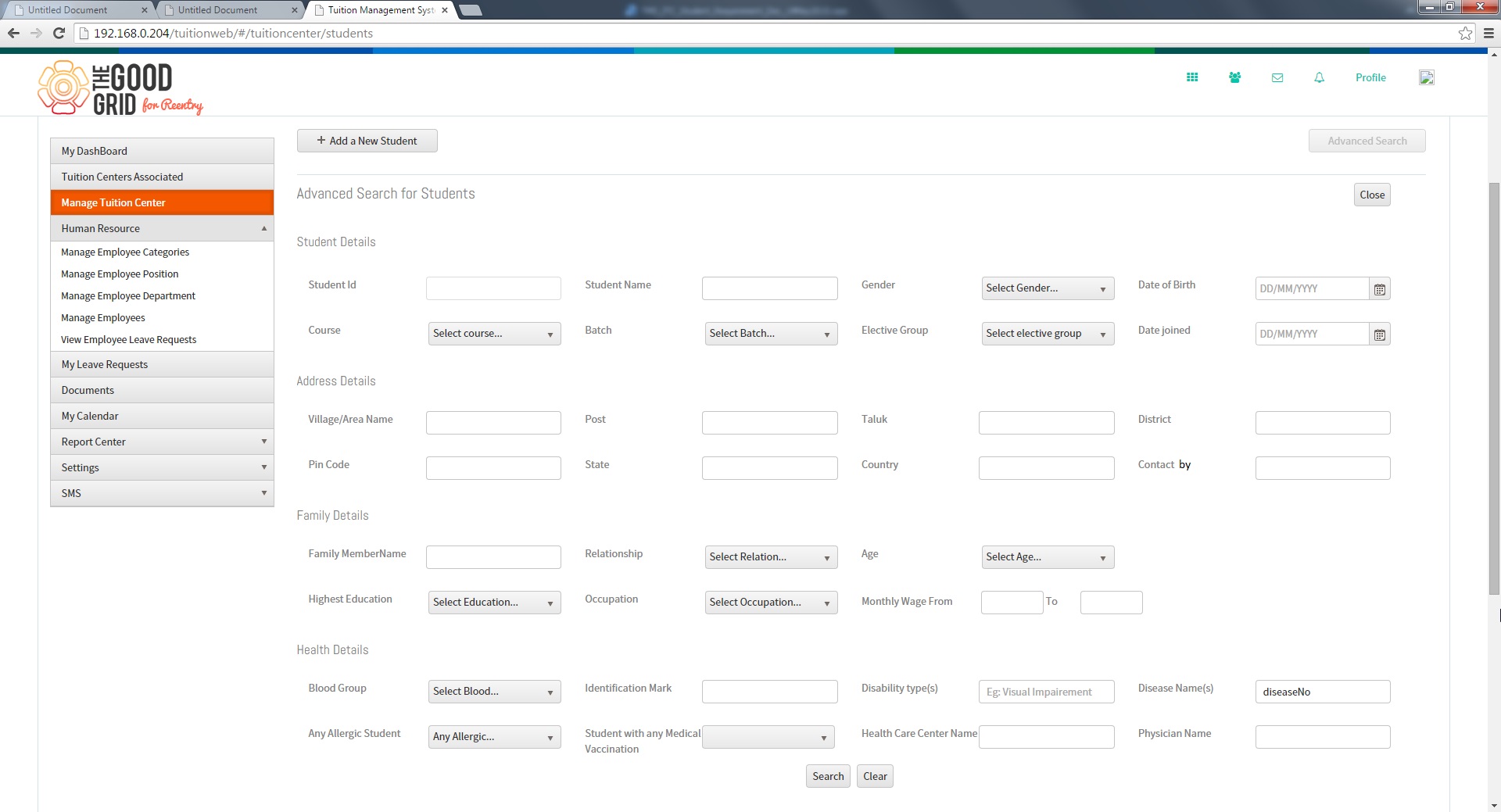
Task: Open My DashBoard in sidebar
Action: 162,151
